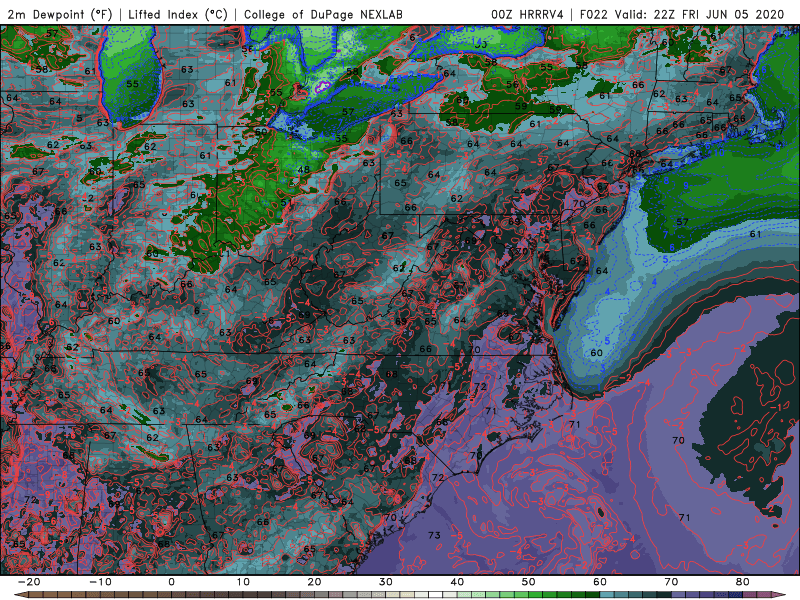Screen dimensions: 800x600
Task: Click the "Lifted Index (°C)" title text
Action: (178, 14)
